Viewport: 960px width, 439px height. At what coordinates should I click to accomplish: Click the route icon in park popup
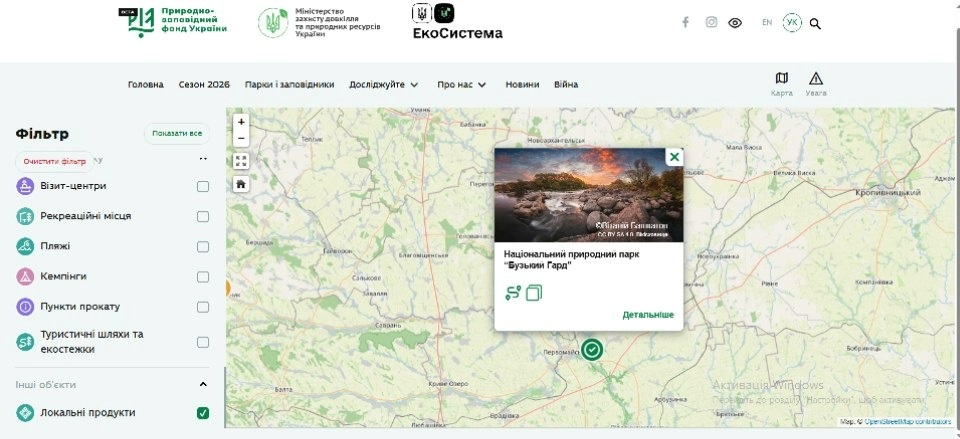(513, 293)
